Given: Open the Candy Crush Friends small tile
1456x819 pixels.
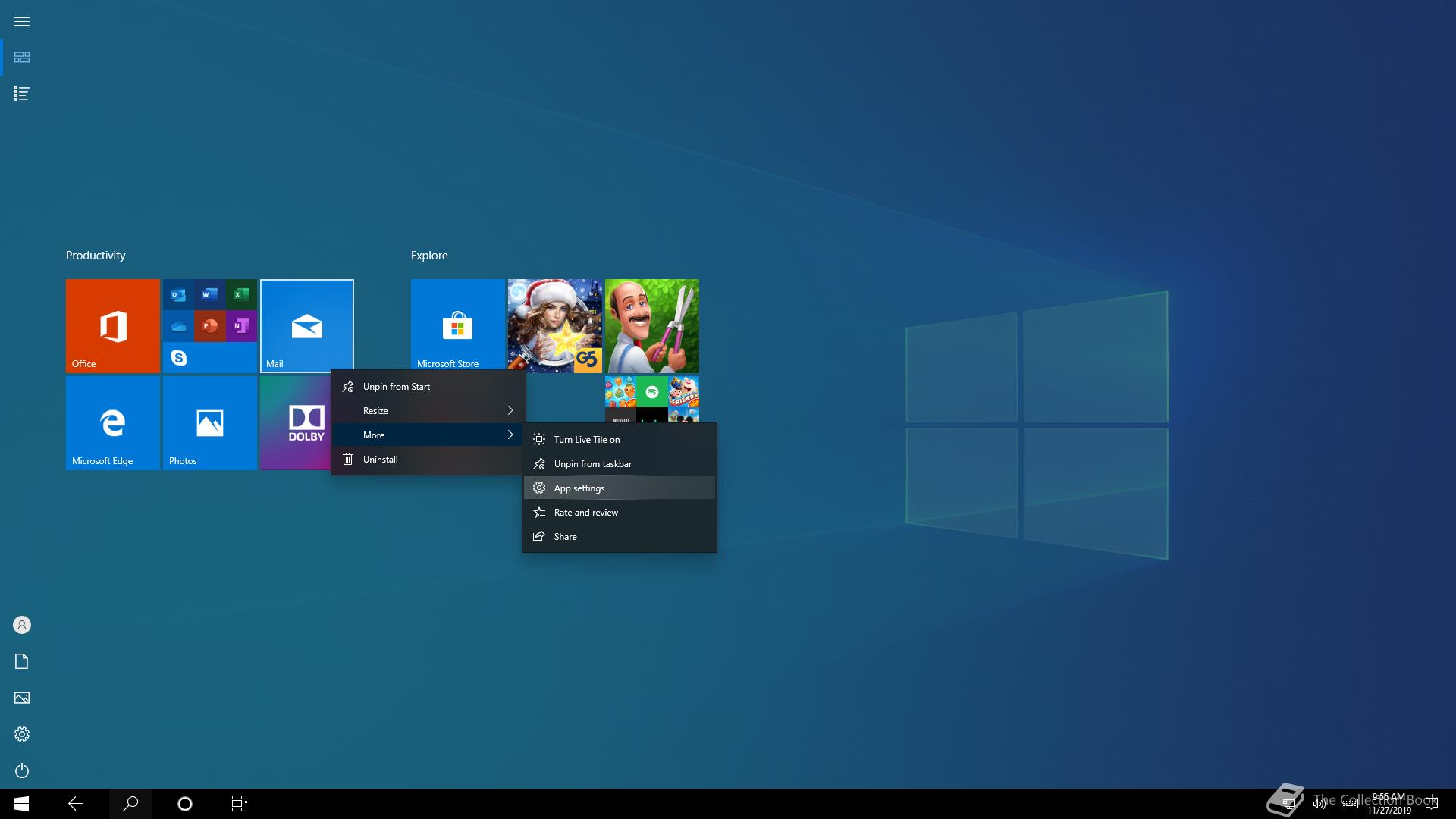Looking at the screenshot, I should pyautogui.click(x=684, y=392).
